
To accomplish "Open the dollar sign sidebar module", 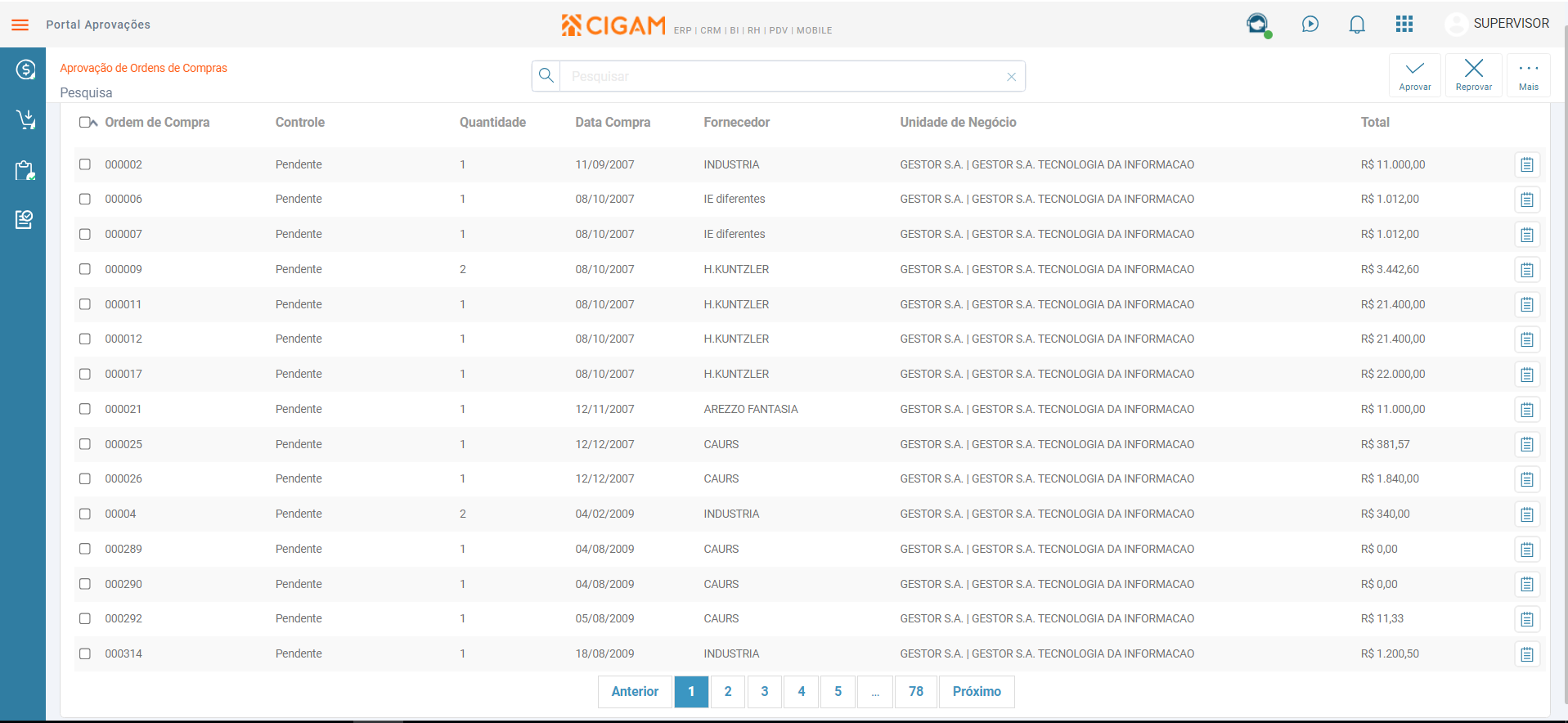I will coord(25,70).
